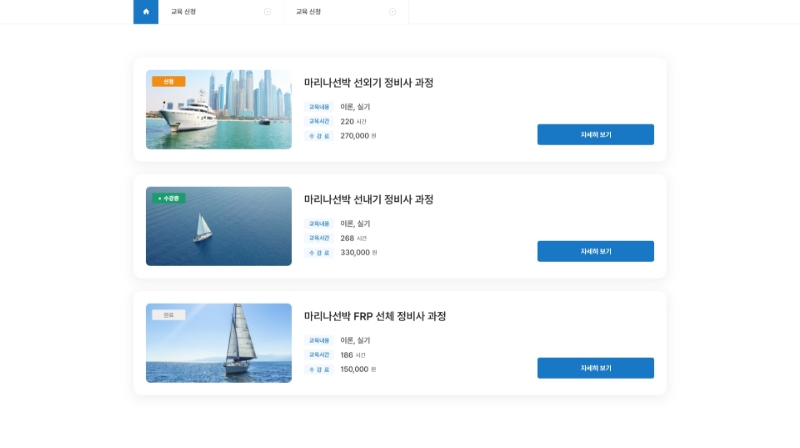Open the sailboat on open sea thumbnail
The height and width of the screenshot is (448, 800).
(219, 226)
